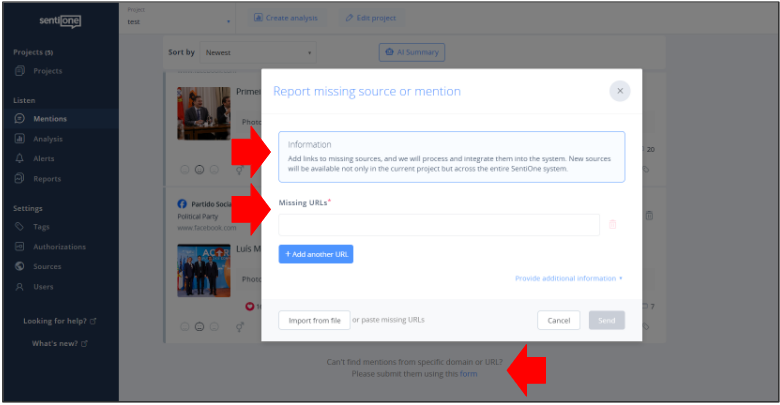This screenshot has height=405, width=780.
Task: Open Users settings
Action: tap(43, 287)
